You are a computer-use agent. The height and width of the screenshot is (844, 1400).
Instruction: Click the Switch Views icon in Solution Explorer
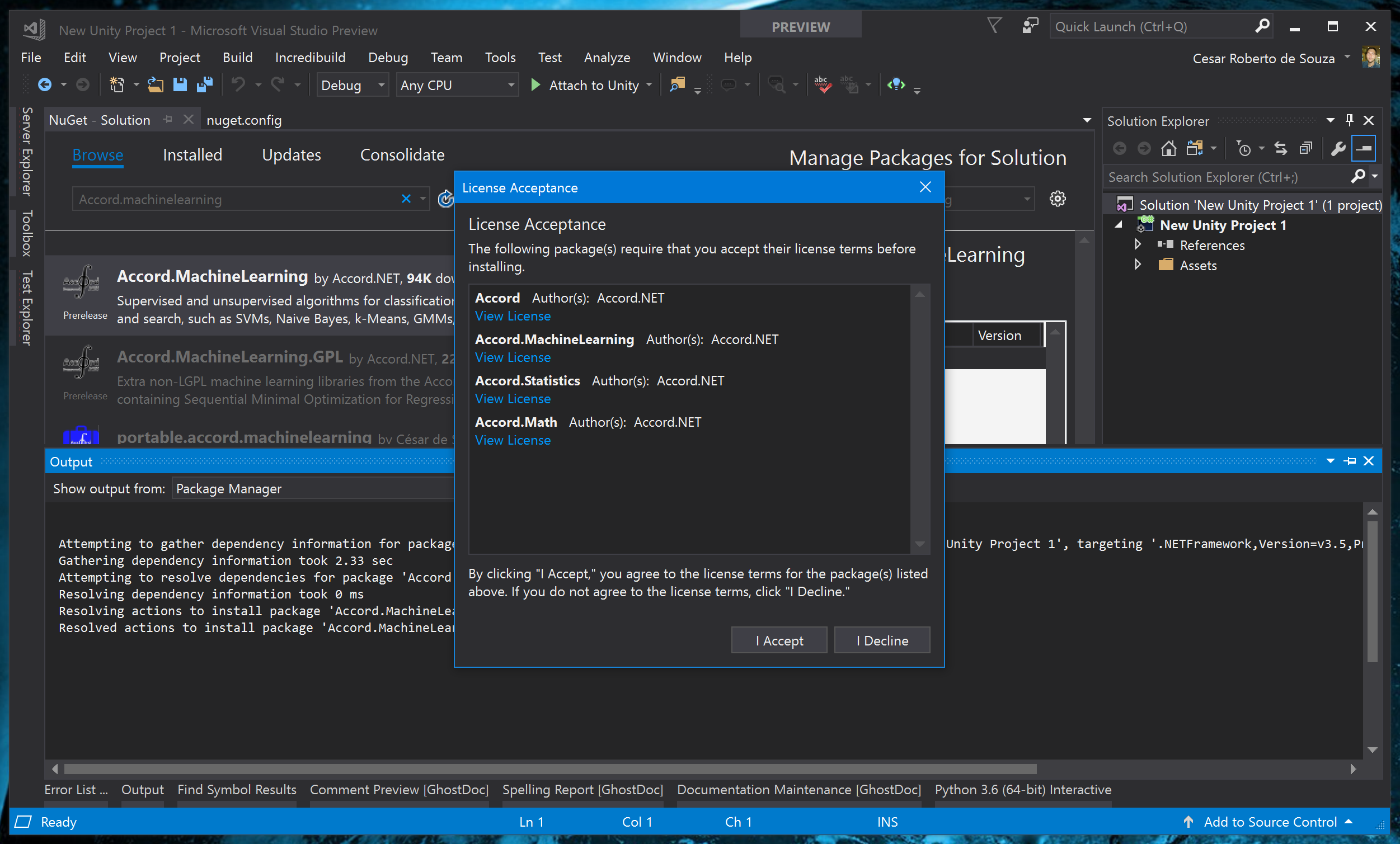tap(1194, 149)
